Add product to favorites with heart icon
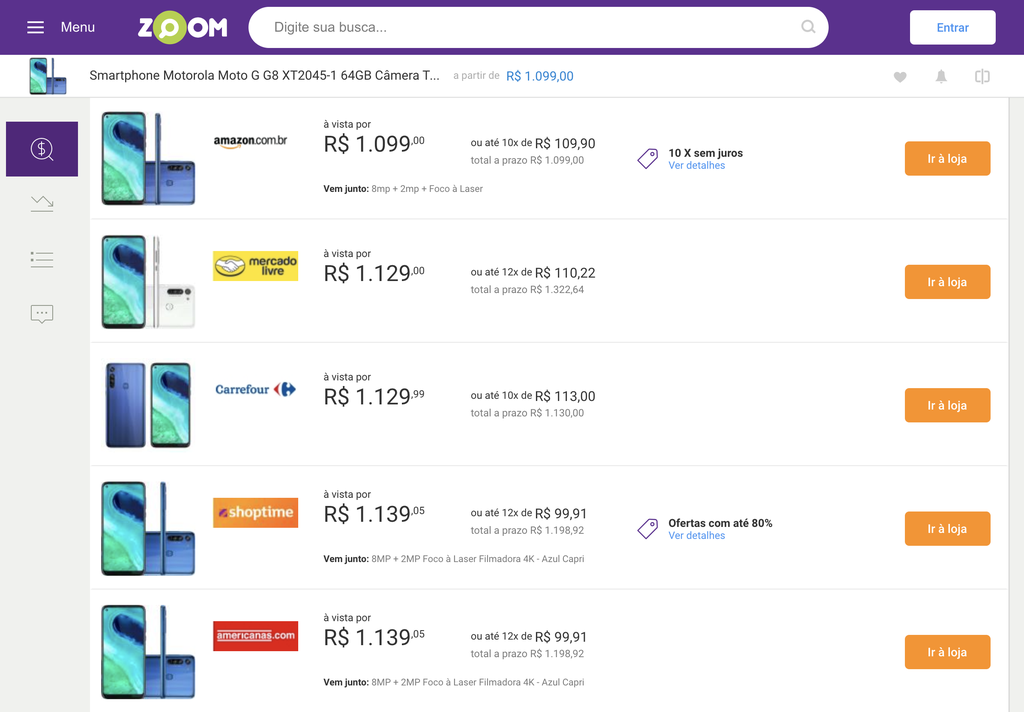 tap(900, 76)
